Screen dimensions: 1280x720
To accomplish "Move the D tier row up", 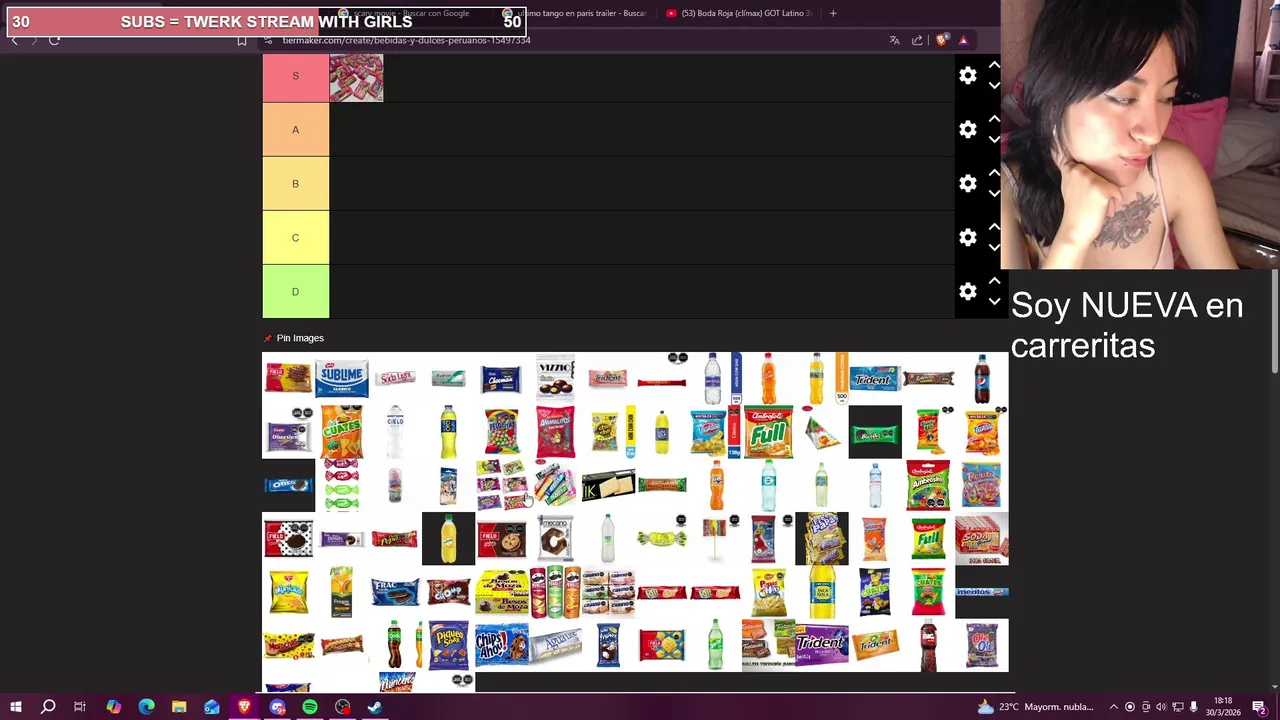I will [994, 281].
